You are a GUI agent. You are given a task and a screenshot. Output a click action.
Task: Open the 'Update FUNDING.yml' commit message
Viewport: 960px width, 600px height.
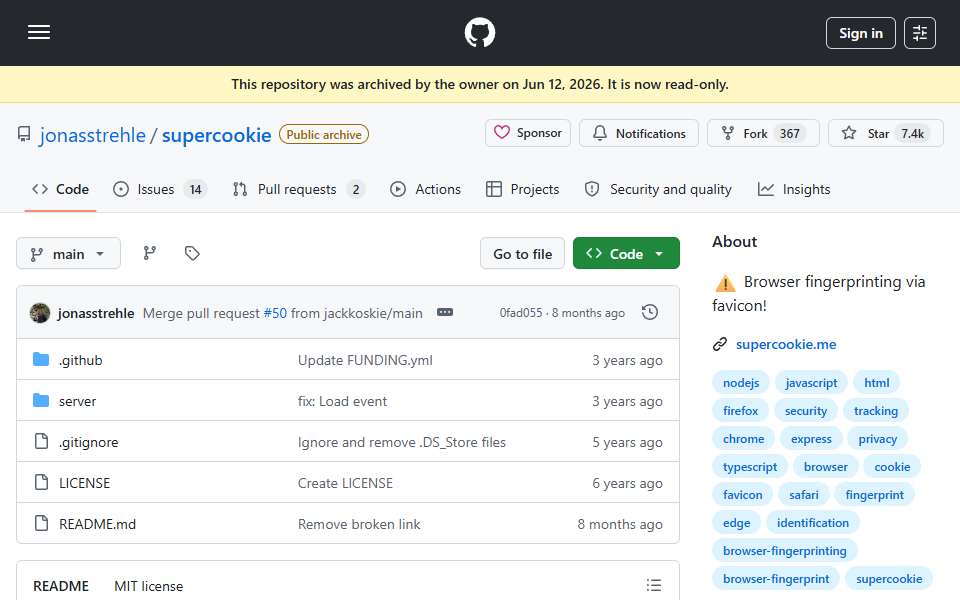pyautogui.click(x=365, y=360)
